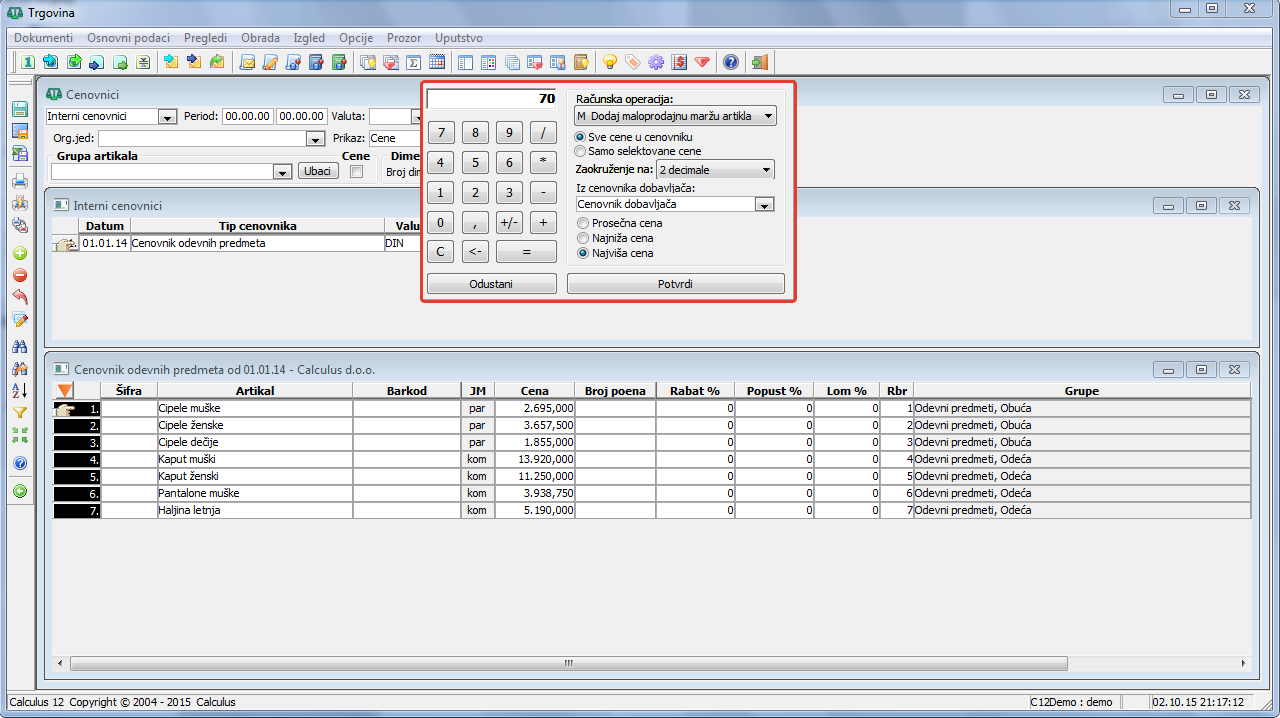Screen dimensions: 1280x718
Task: Click the binoculars search icon
Action: (19, 347)
